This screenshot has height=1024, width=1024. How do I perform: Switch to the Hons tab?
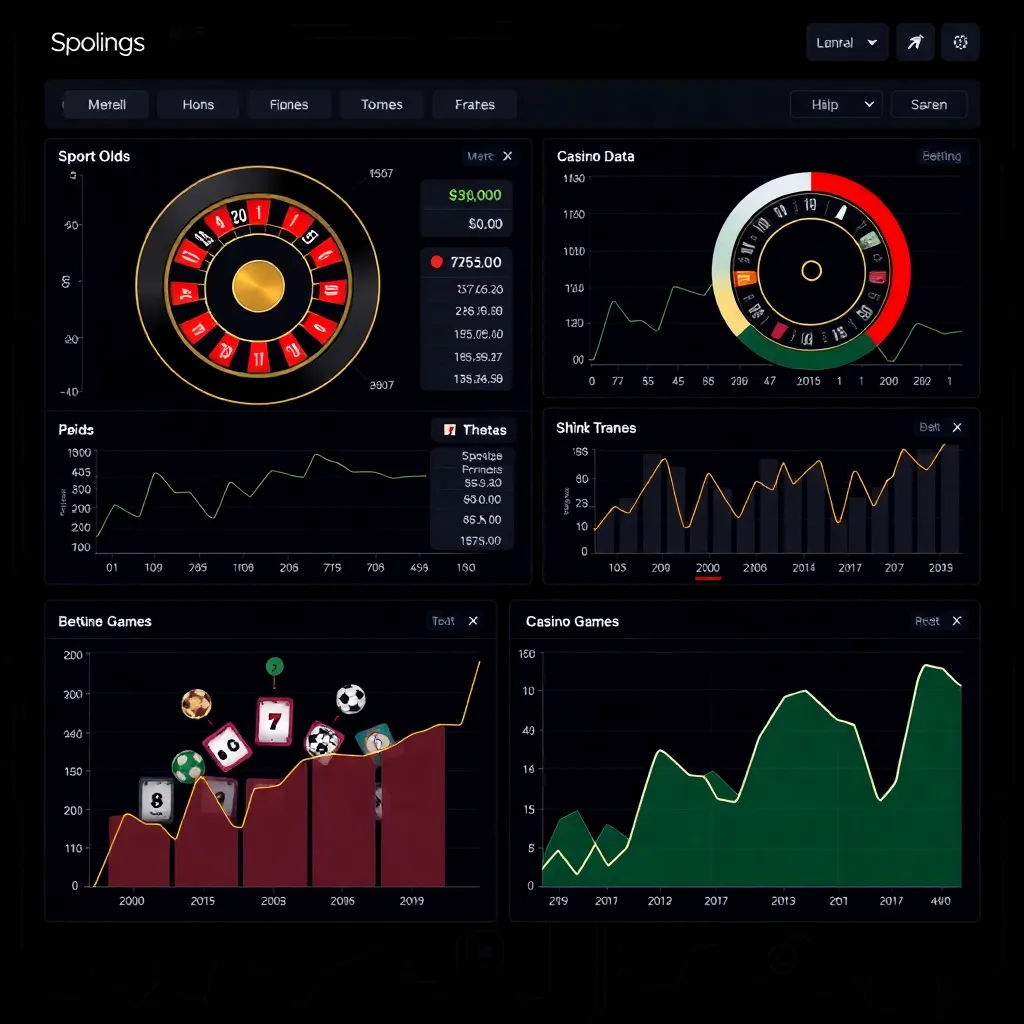(198, 104)
